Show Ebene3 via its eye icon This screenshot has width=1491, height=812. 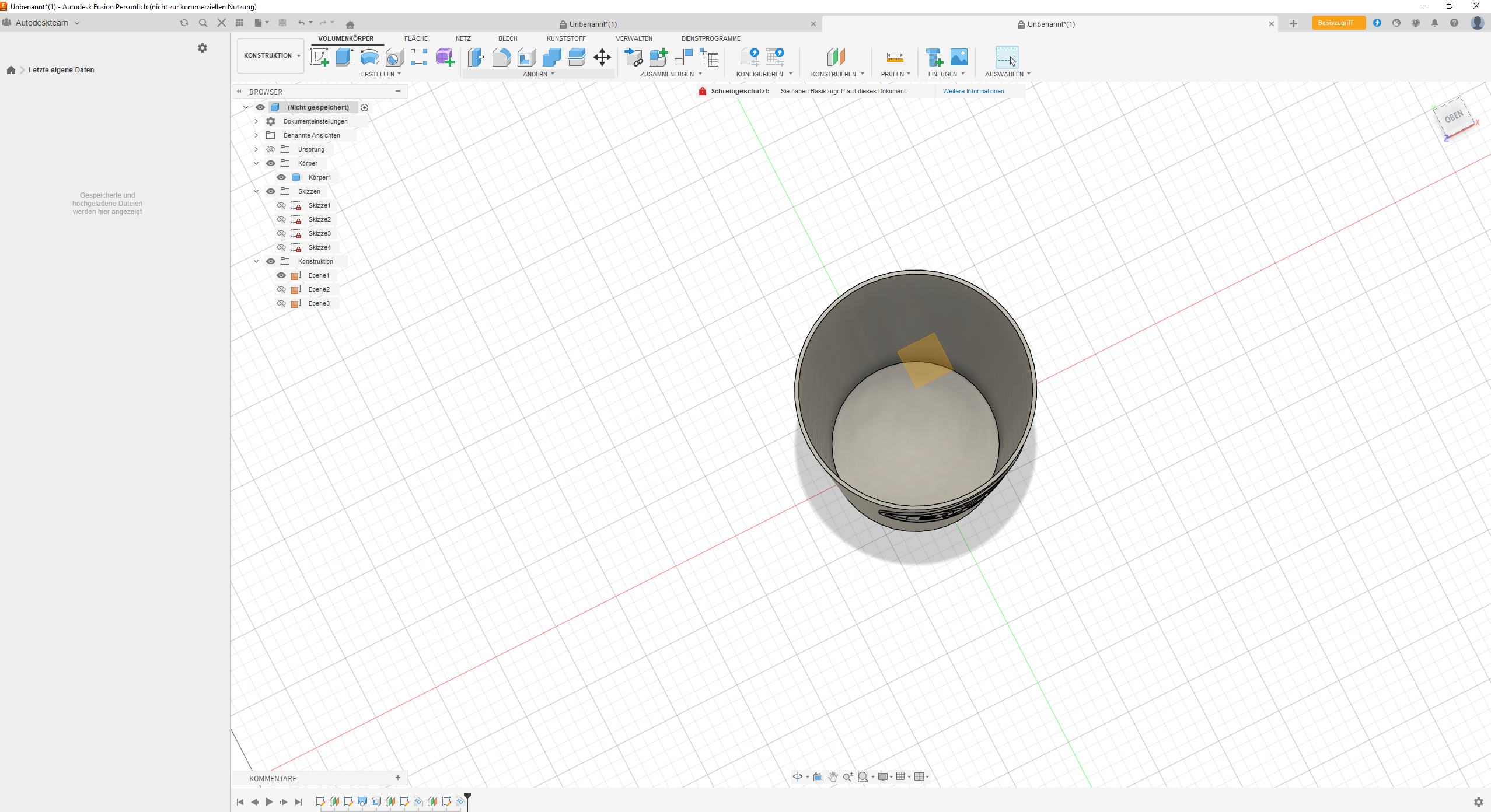click(281, 303)
